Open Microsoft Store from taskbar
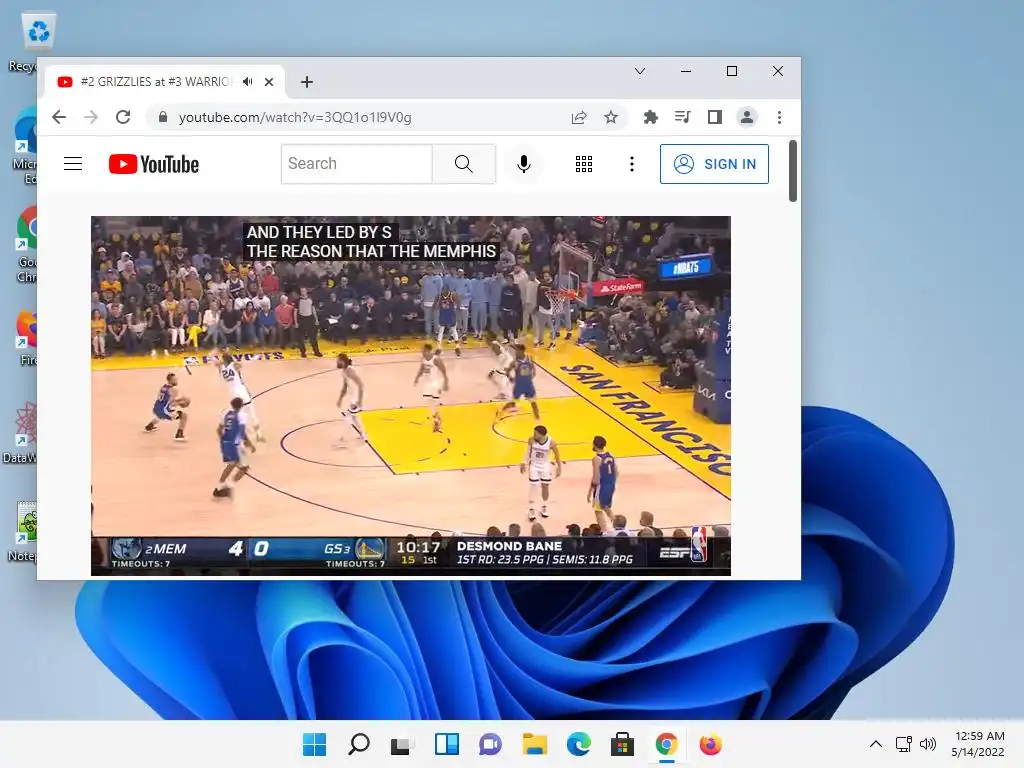Screen dimensions: 1024x768 (622, 744)
